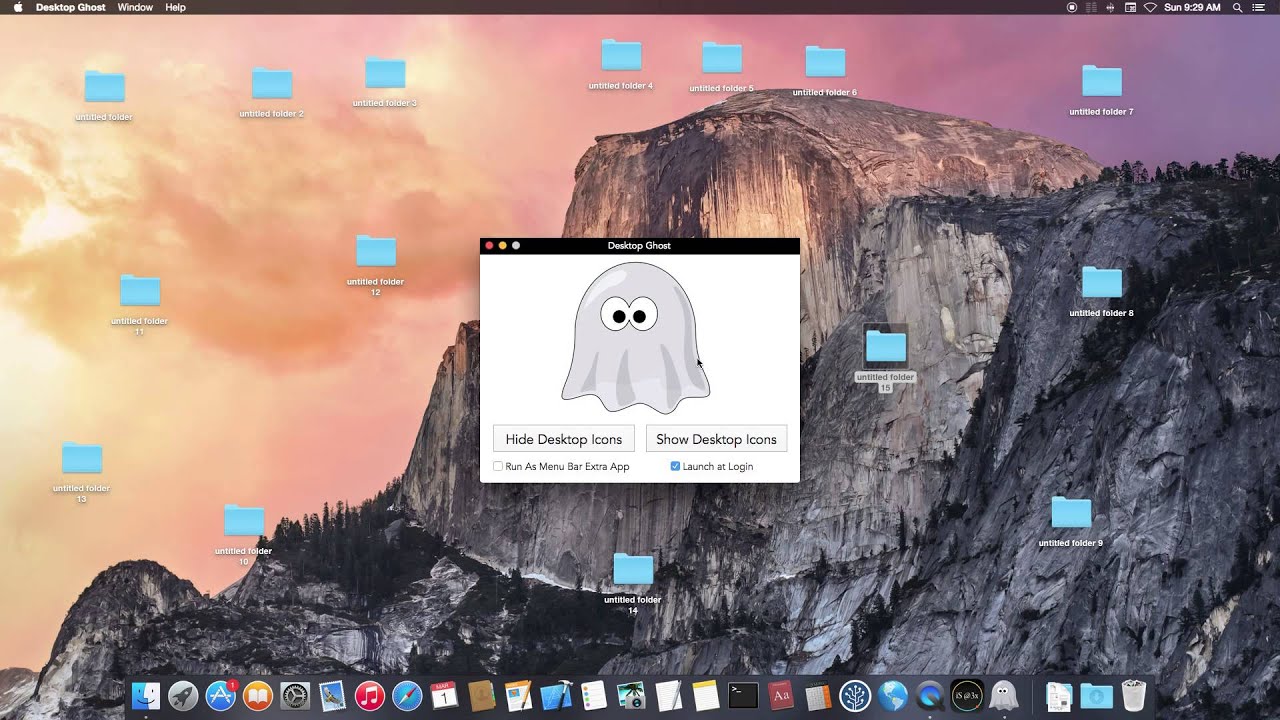This screenshot has width=1280, height=720.
Task: Open TextEdit in the Dock
Action: [668, 696]
